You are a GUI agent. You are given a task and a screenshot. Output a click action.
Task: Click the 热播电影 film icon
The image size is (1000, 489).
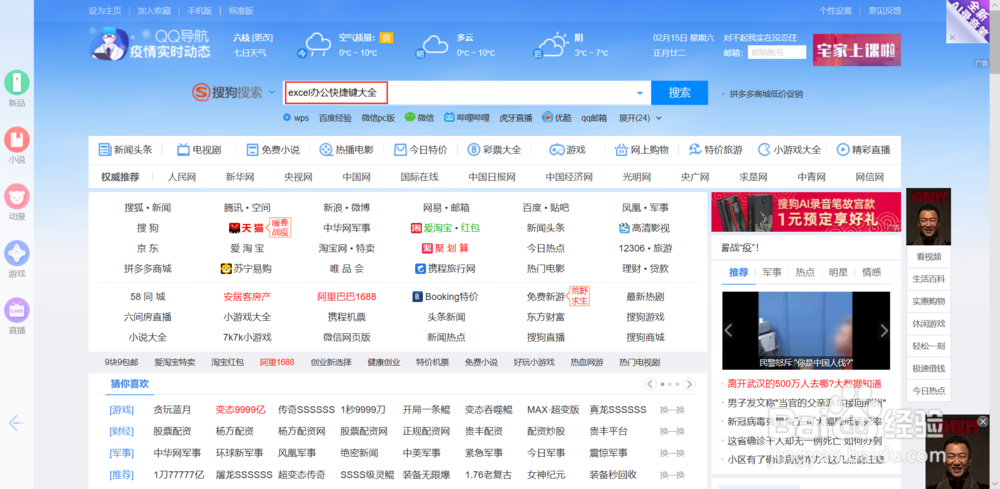click(x=326, y=150)
